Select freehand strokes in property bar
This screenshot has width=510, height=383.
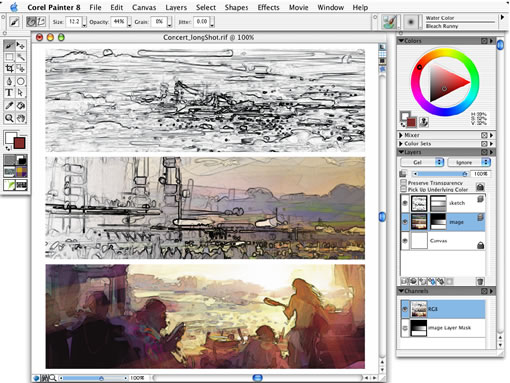pos(31,22)
